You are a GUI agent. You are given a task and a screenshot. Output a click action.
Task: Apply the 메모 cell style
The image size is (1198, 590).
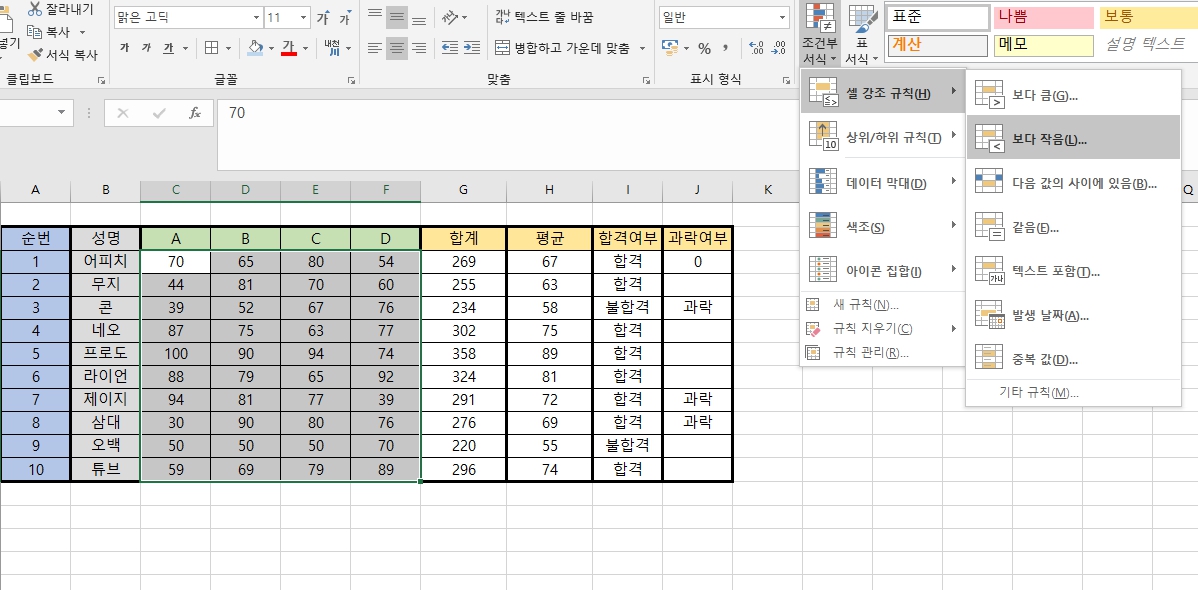(x=1045, y=44)
